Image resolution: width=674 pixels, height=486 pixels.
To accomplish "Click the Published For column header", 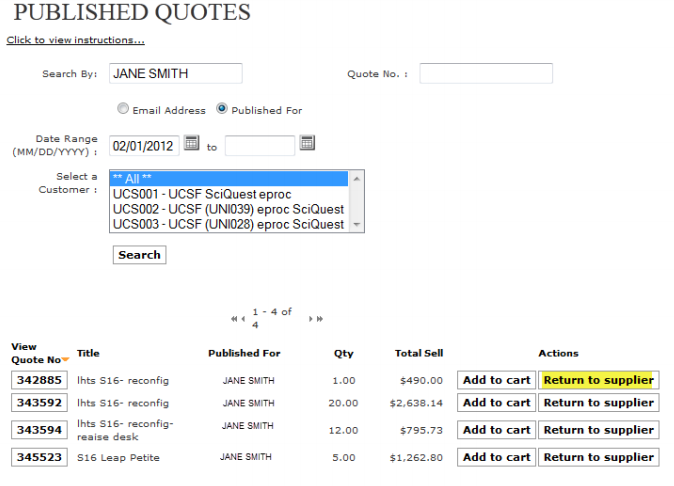I will (x=244, y=353).
